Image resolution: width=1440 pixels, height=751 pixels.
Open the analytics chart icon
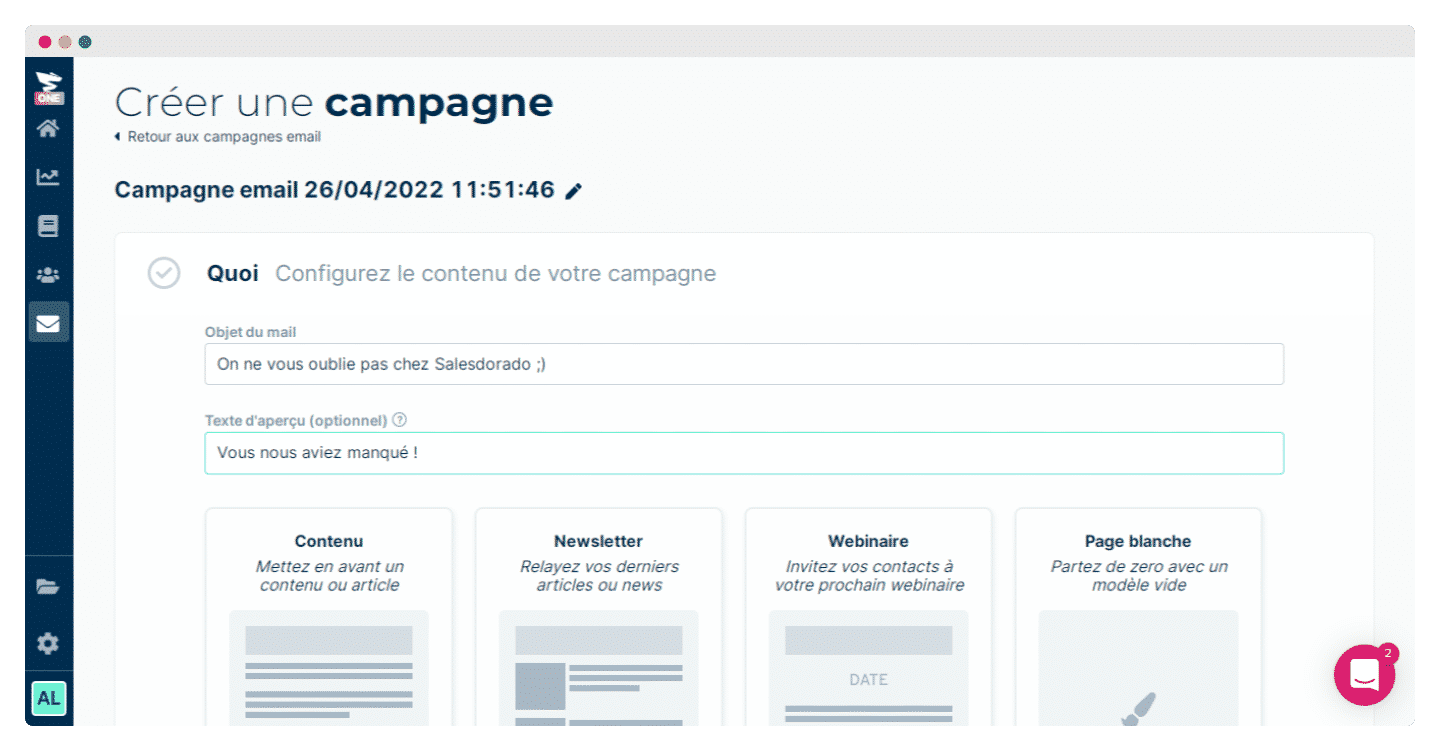click(48, 177)
